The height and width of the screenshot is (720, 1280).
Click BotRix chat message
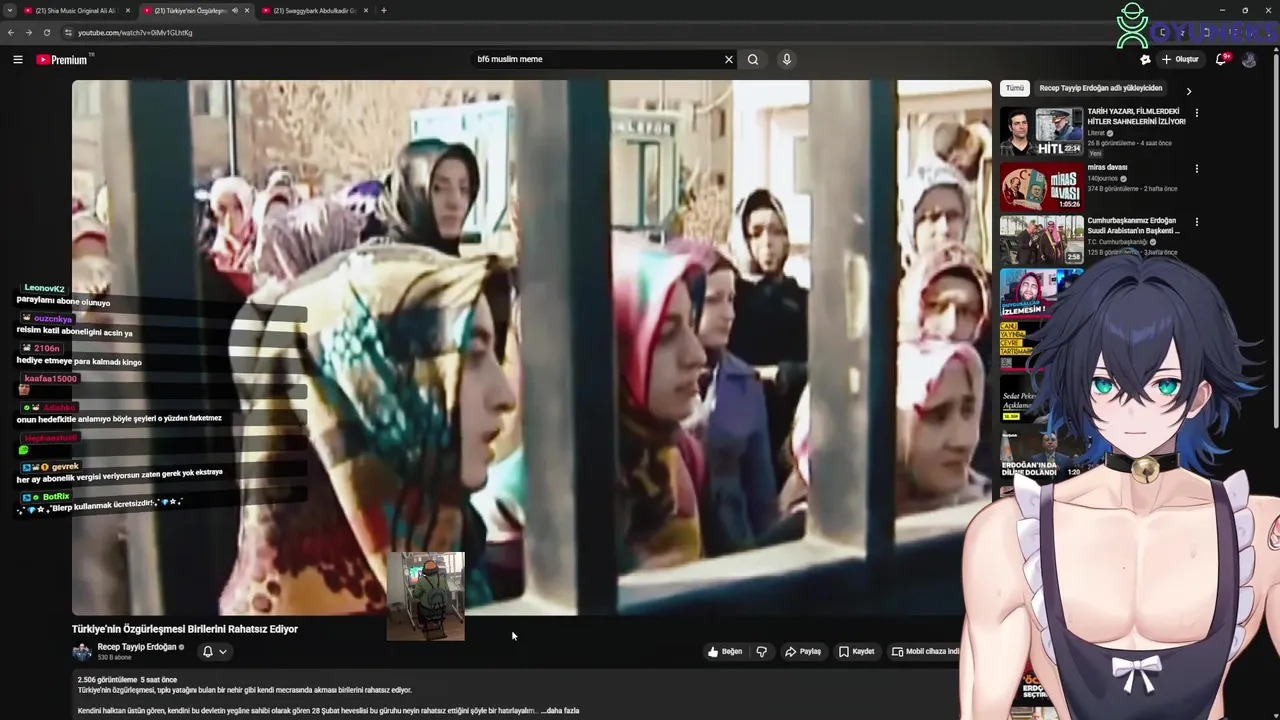[117, 504]
